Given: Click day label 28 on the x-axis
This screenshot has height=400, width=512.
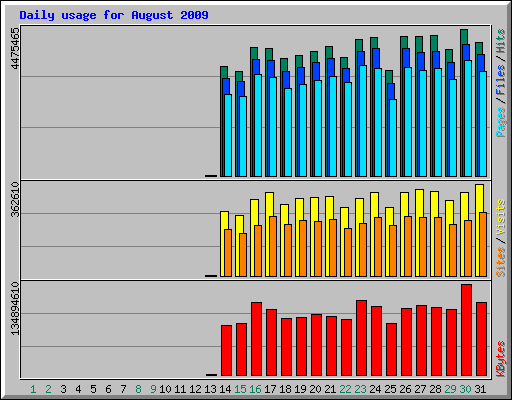Looking at the screenshot, I should click(435, 389).
